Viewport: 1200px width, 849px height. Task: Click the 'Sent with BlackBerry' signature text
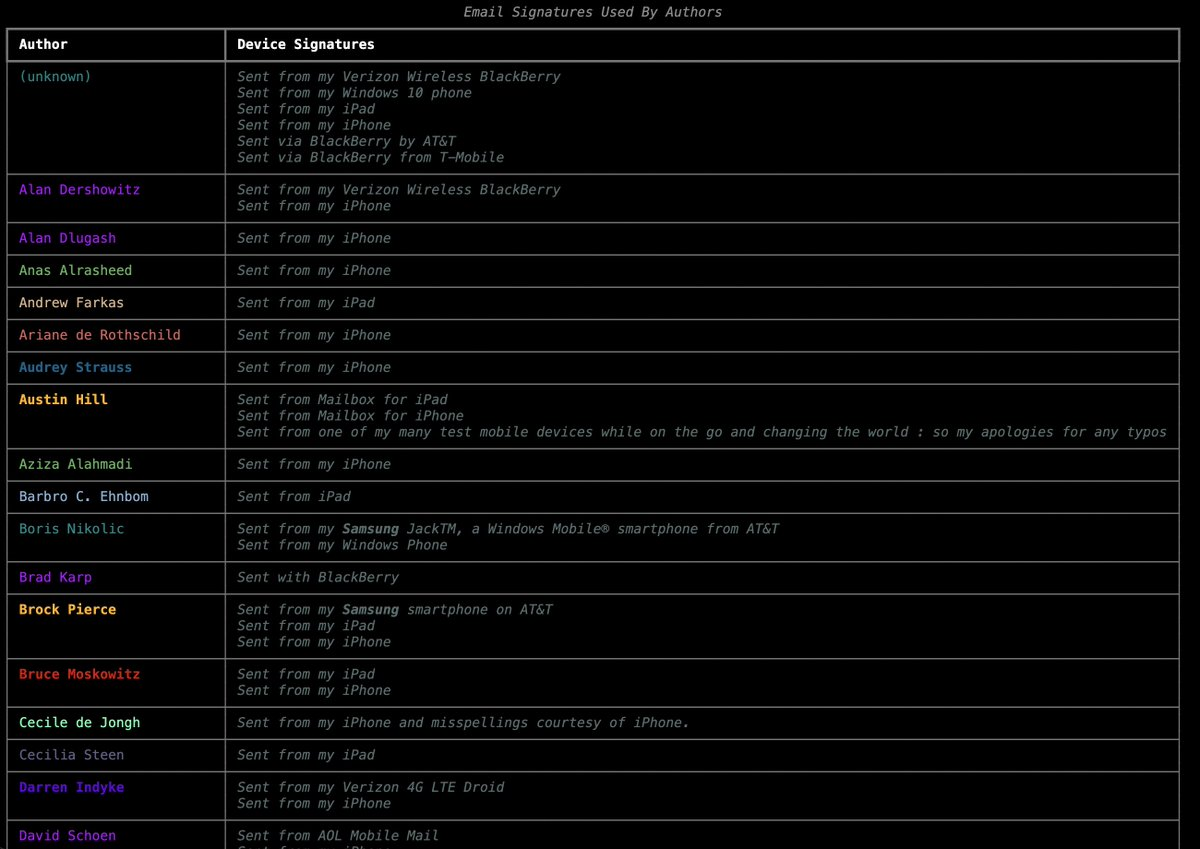pyautogui.click(x=317, y=577)
